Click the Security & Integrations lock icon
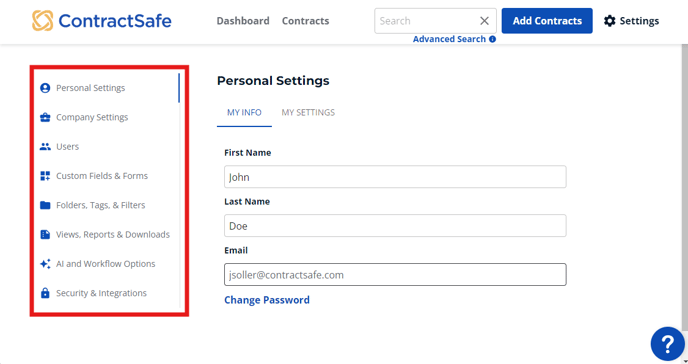 point(45,293)
